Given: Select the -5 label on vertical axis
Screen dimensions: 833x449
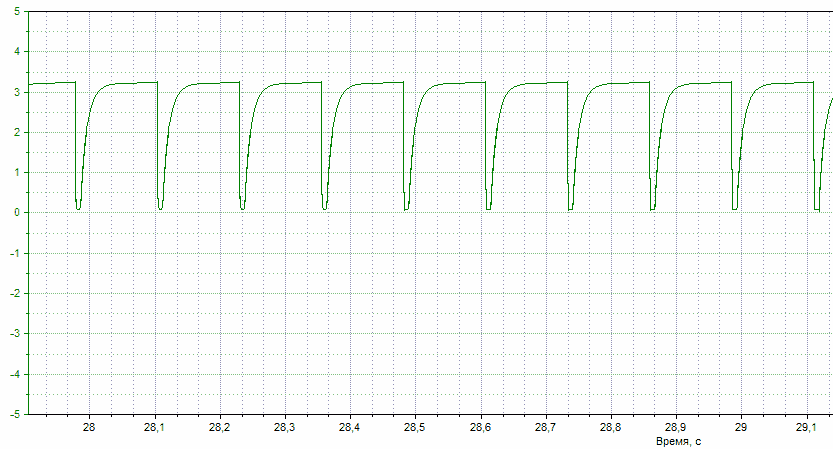Looking at the screenshot, I should click(x=14, y=413).
